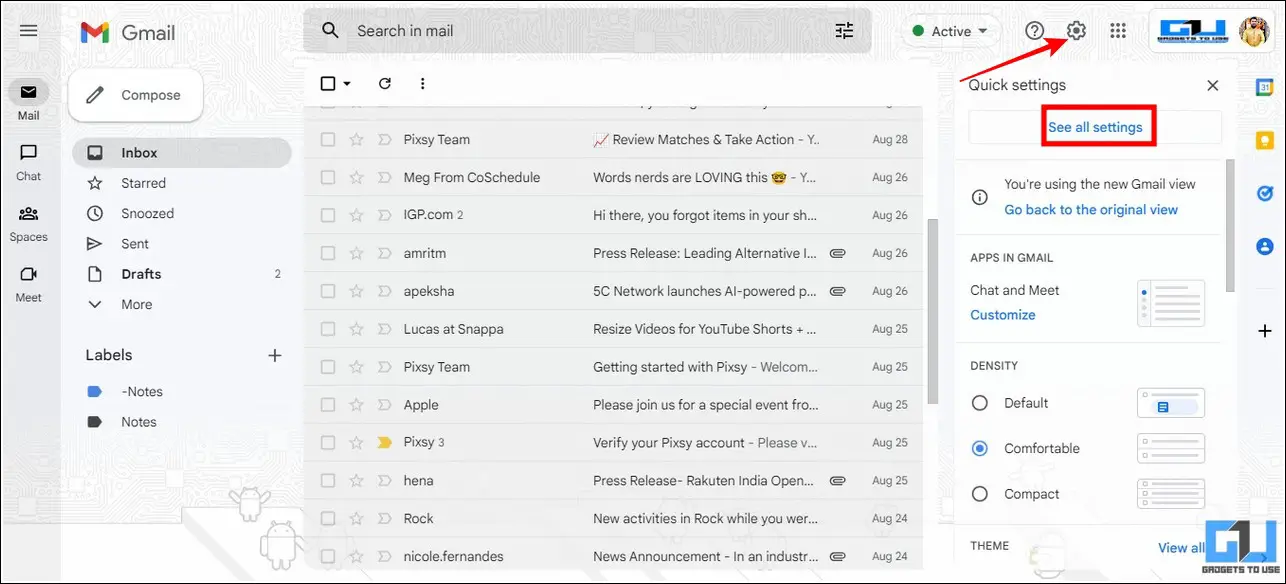Viewport: 1286px width, 584px height.
Task: Mark the Pixsy 3 email important marker
Action: [x=384, y=443]
